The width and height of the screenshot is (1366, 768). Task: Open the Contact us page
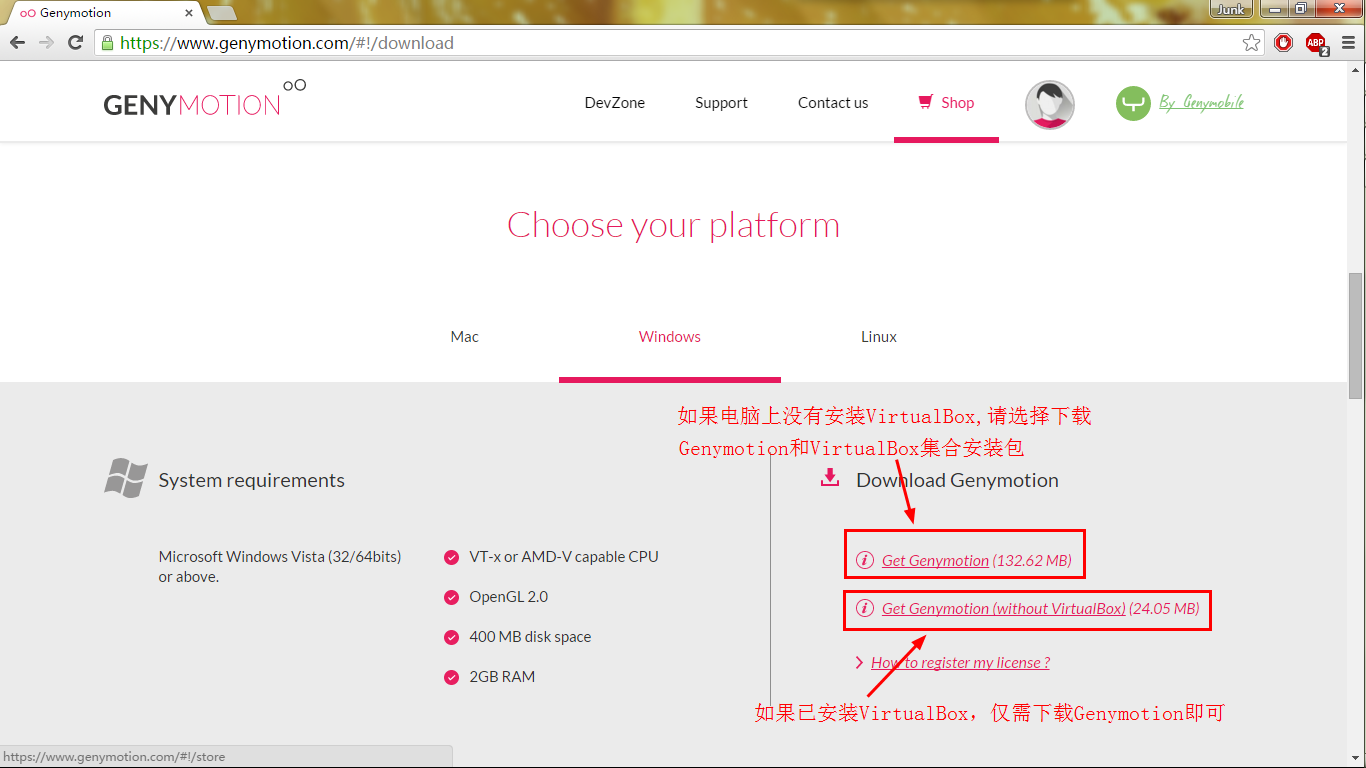[833, 103]
